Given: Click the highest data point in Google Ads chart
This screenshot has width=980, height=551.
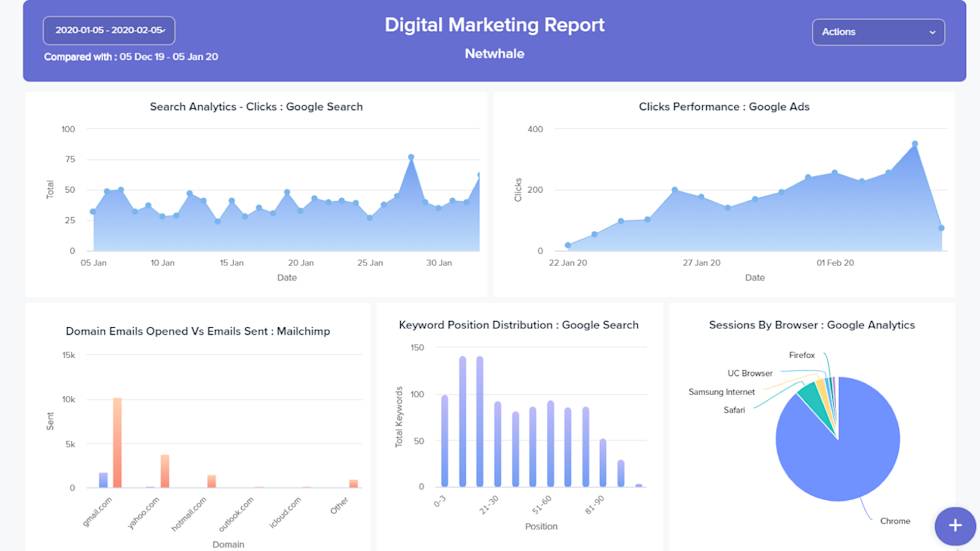Looking at the screenshot, I should [915, 144].
